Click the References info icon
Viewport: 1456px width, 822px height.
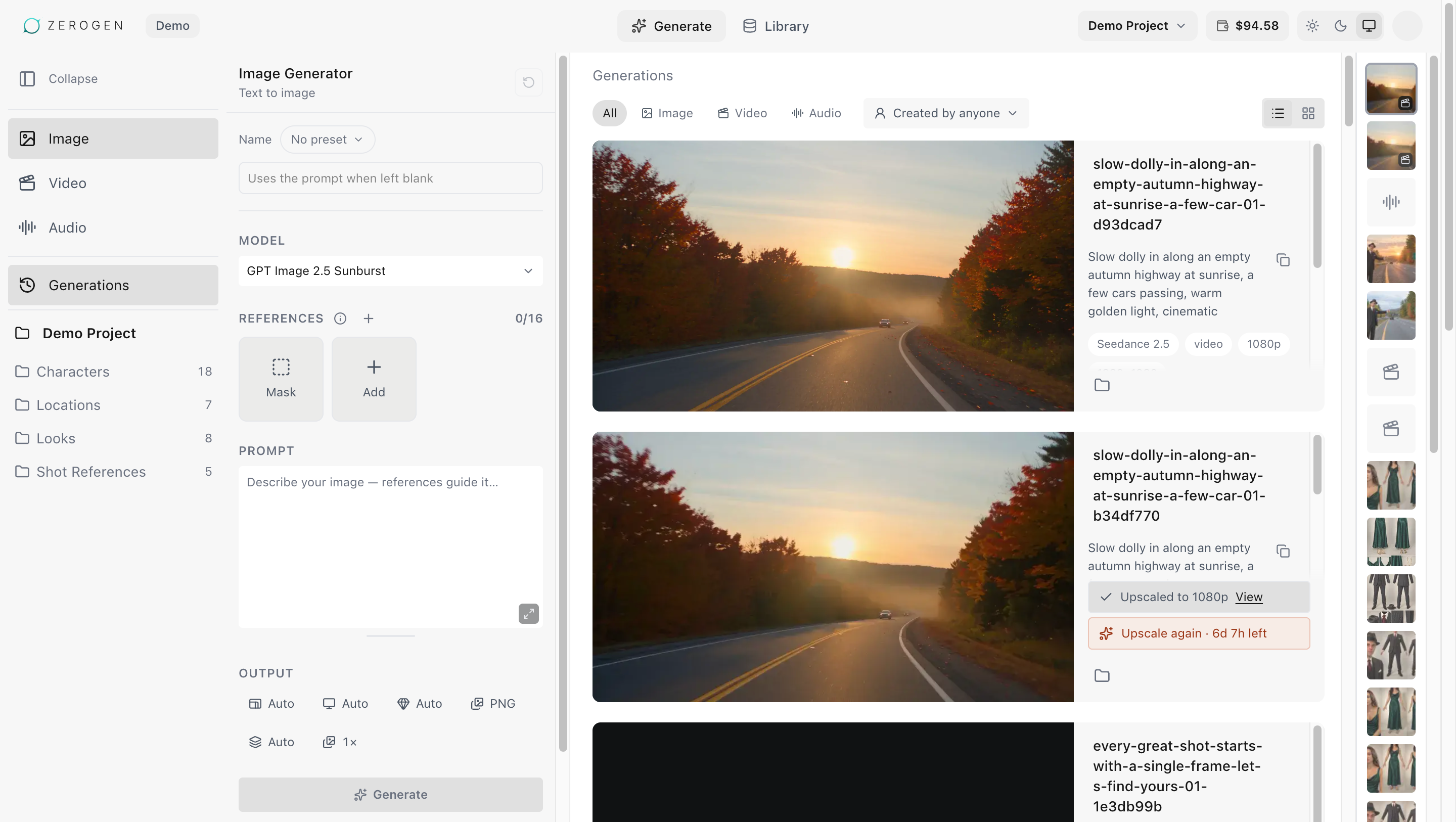tap(340, 319)
